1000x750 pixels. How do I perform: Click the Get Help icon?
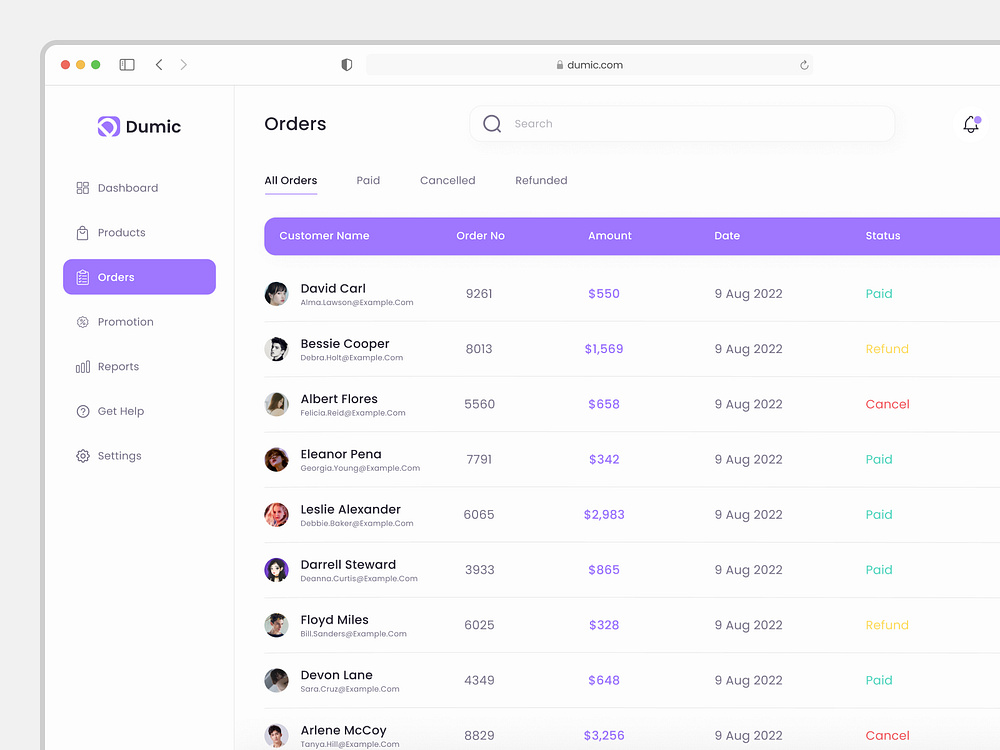click(83, 412)
